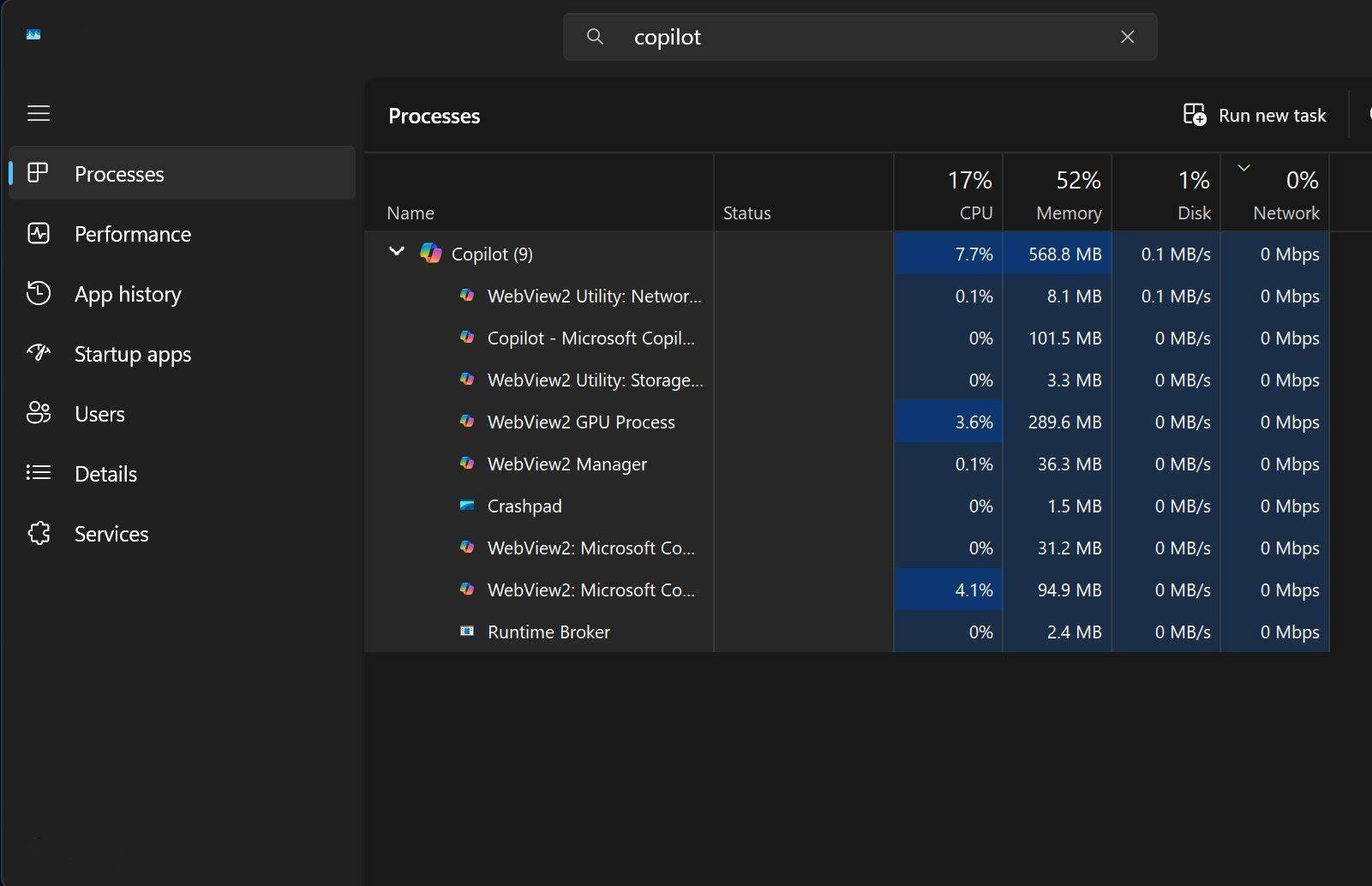
Task: Click the 568.8 MB memory cell
Action: click(x=1057, y=254)
